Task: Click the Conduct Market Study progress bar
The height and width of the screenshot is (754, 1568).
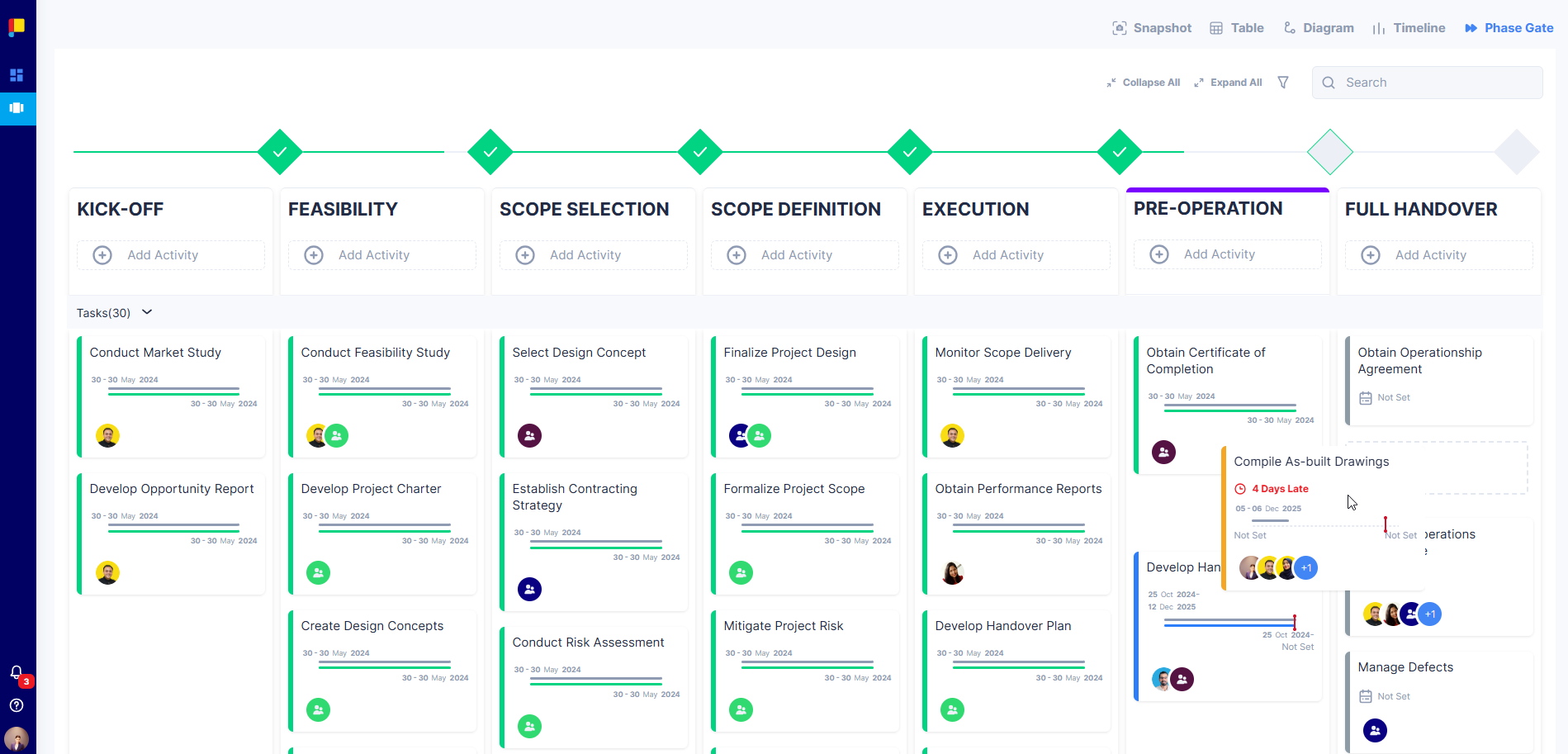Action: click(173, 391)
